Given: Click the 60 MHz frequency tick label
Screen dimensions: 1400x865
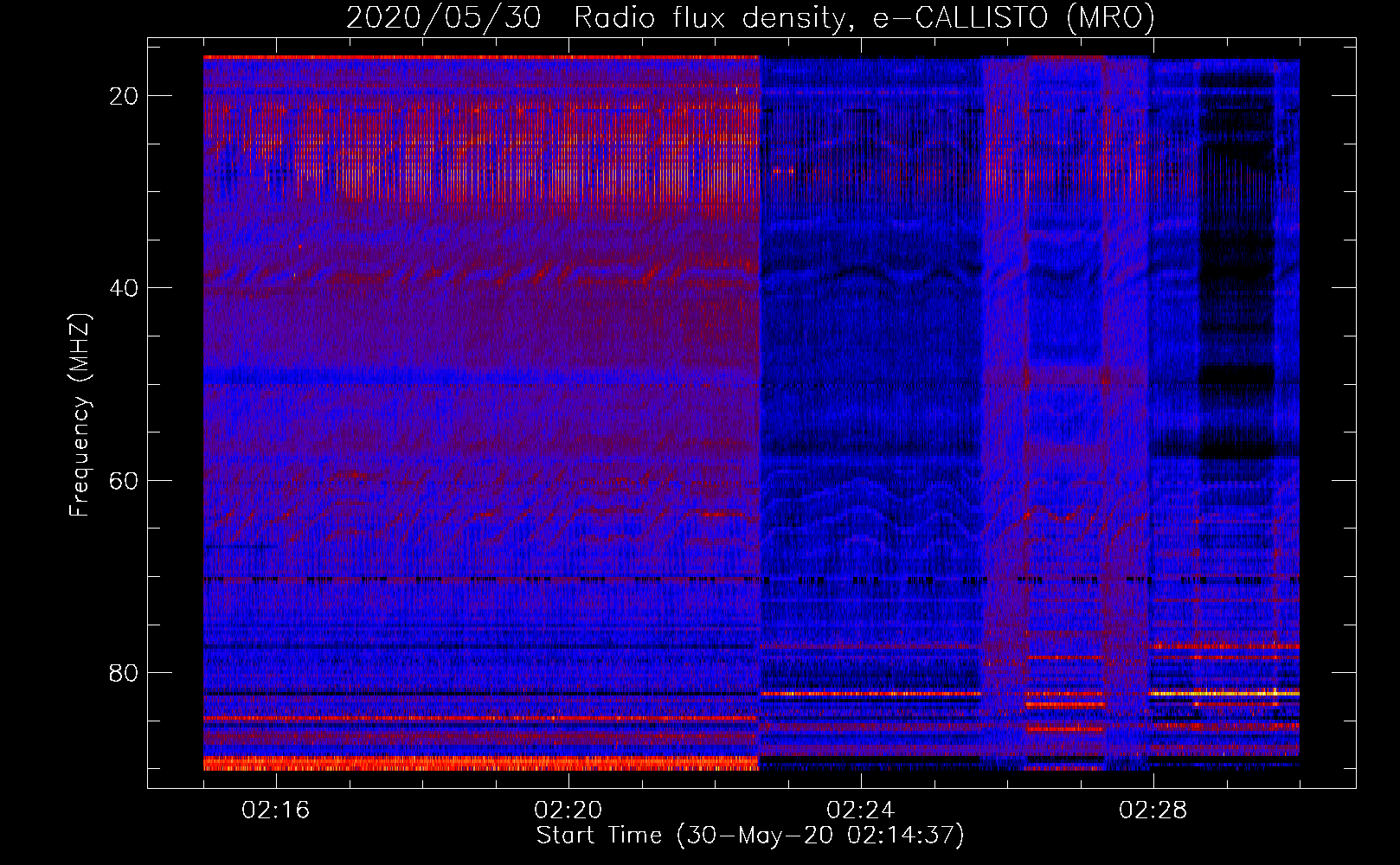Looking at the screenshot, I should pos(125,480).
